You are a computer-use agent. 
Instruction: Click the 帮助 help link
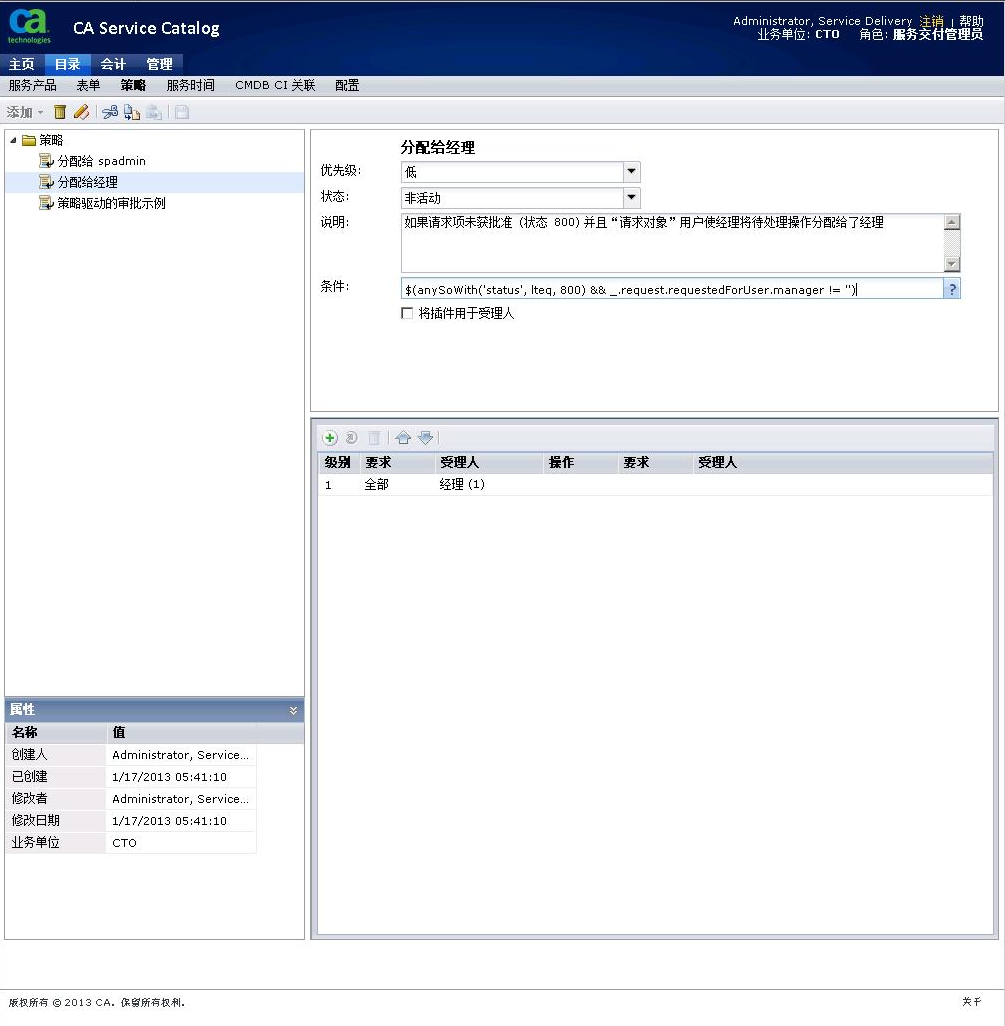point(971,21)
